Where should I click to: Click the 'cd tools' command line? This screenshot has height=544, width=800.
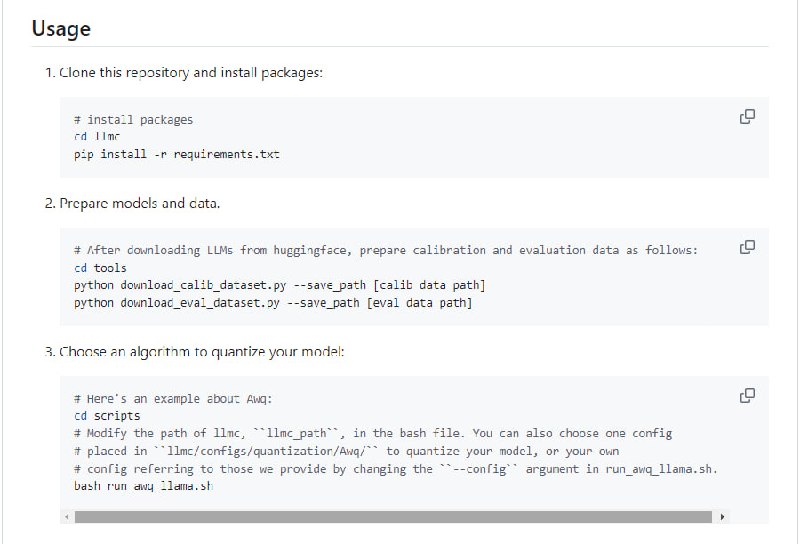pyautogui.click(x=100, y=267)
